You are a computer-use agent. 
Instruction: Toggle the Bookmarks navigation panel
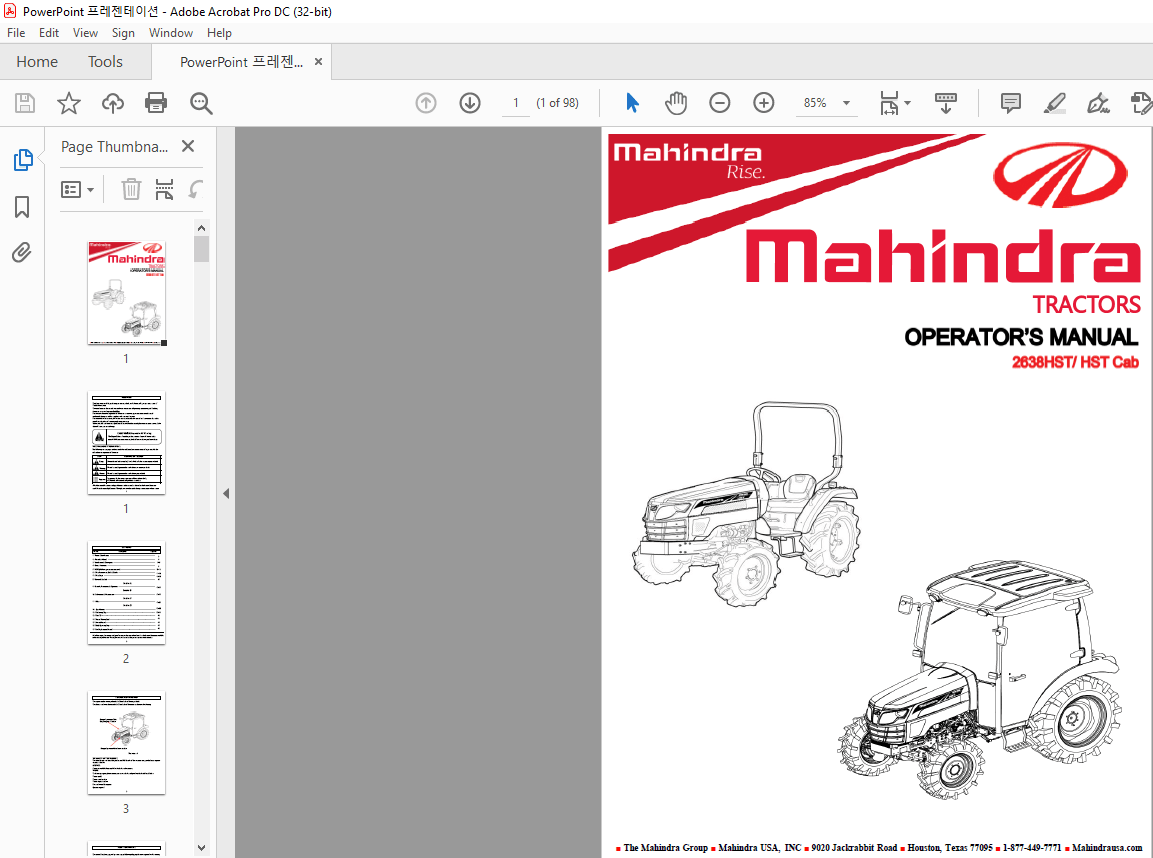[x=22, y=207]
